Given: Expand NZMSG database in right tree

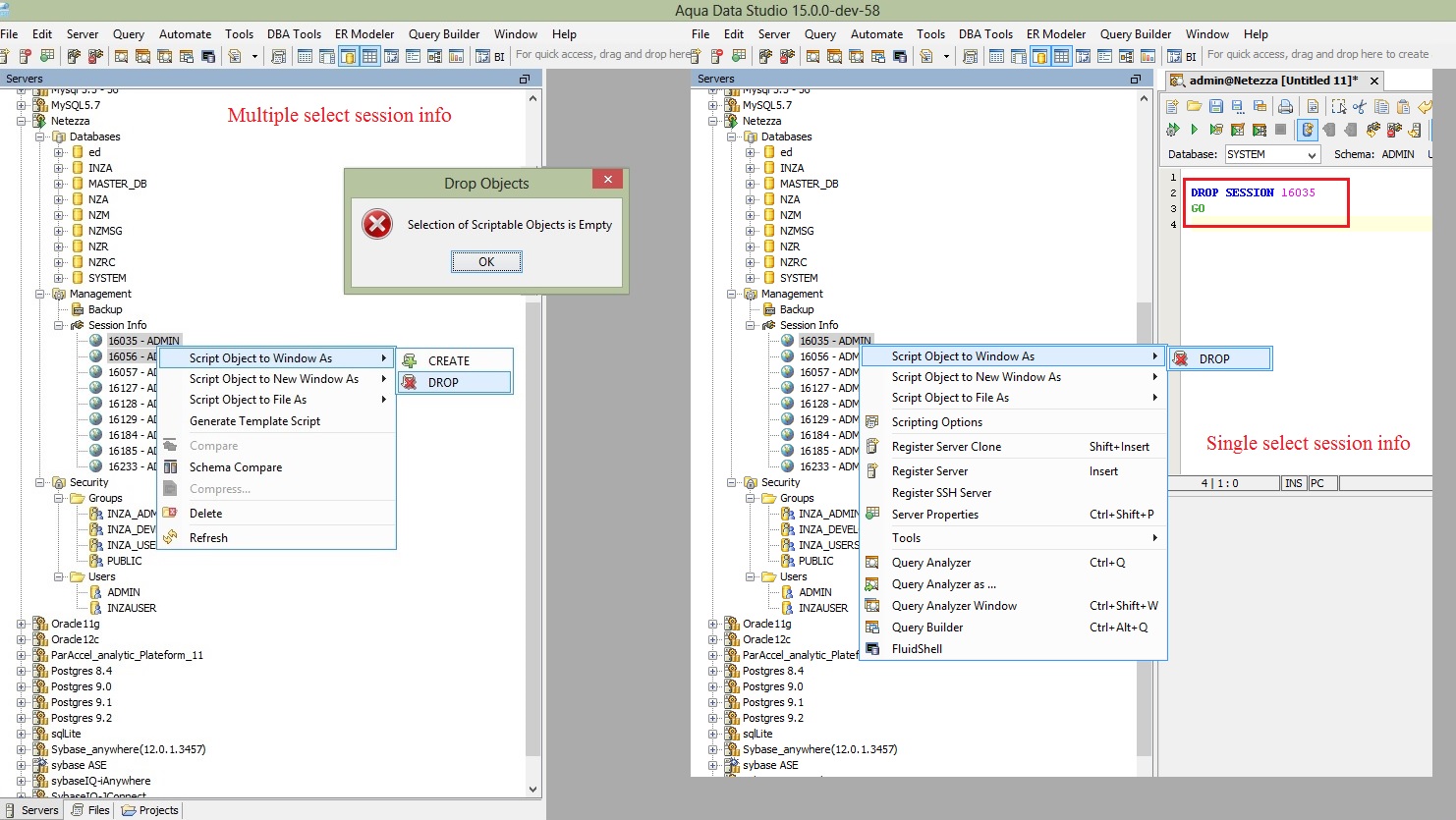Looking at the screenshot, I should [x=752, y=231].
